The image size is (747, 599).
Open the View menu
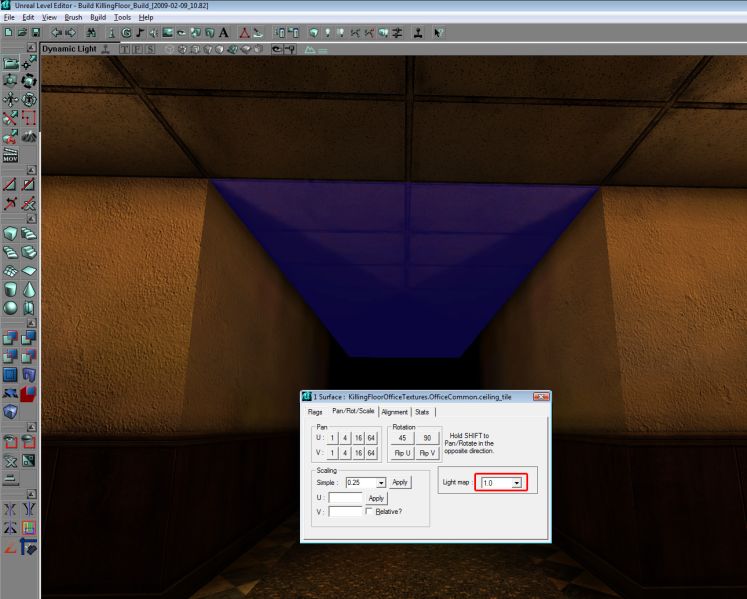(x=49, y=17)
